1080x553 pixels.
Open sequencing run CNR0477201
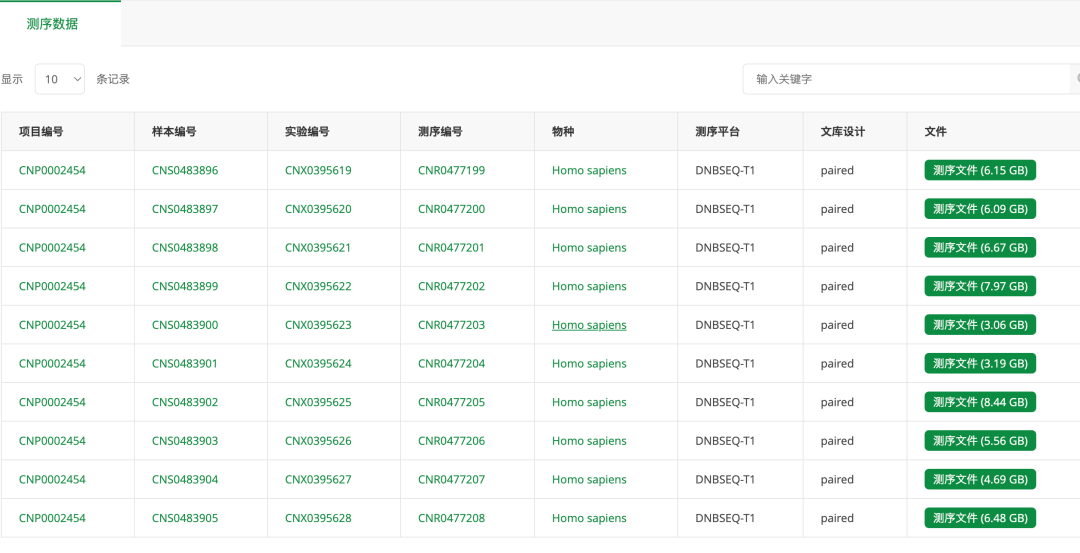[451, 247]
